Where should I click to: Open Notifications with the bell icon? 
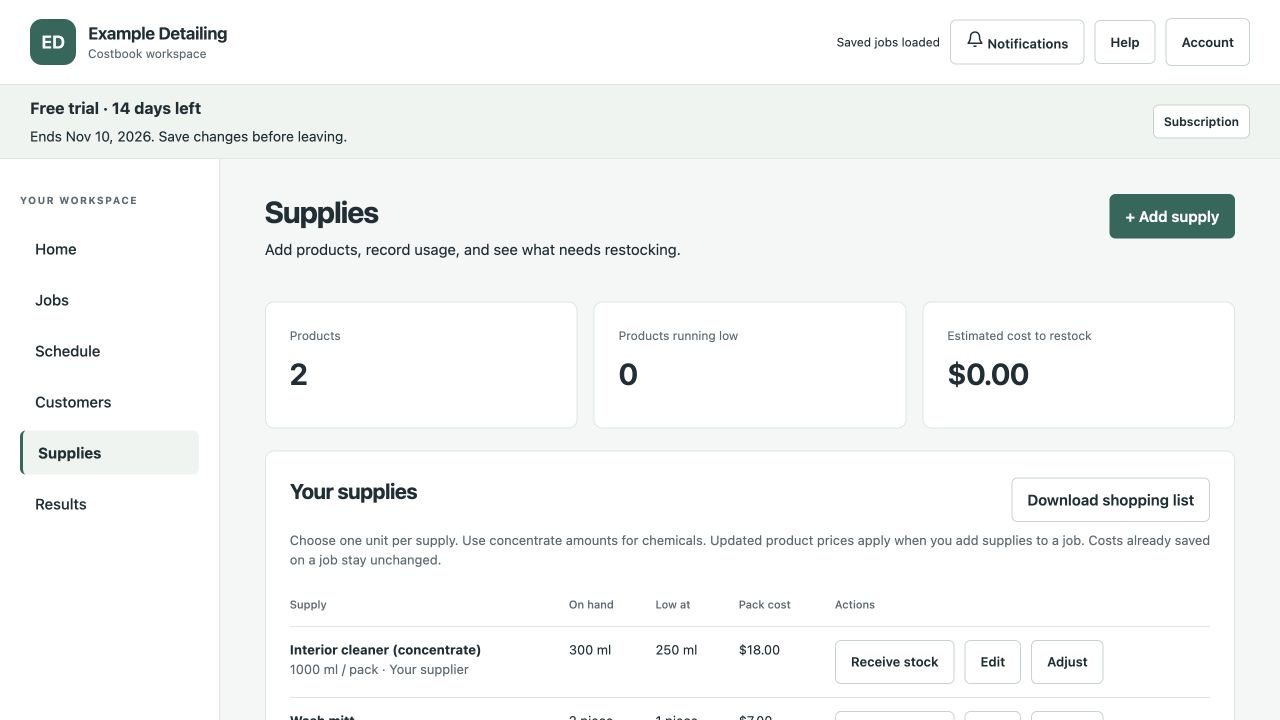click(x=1017, y=42)
